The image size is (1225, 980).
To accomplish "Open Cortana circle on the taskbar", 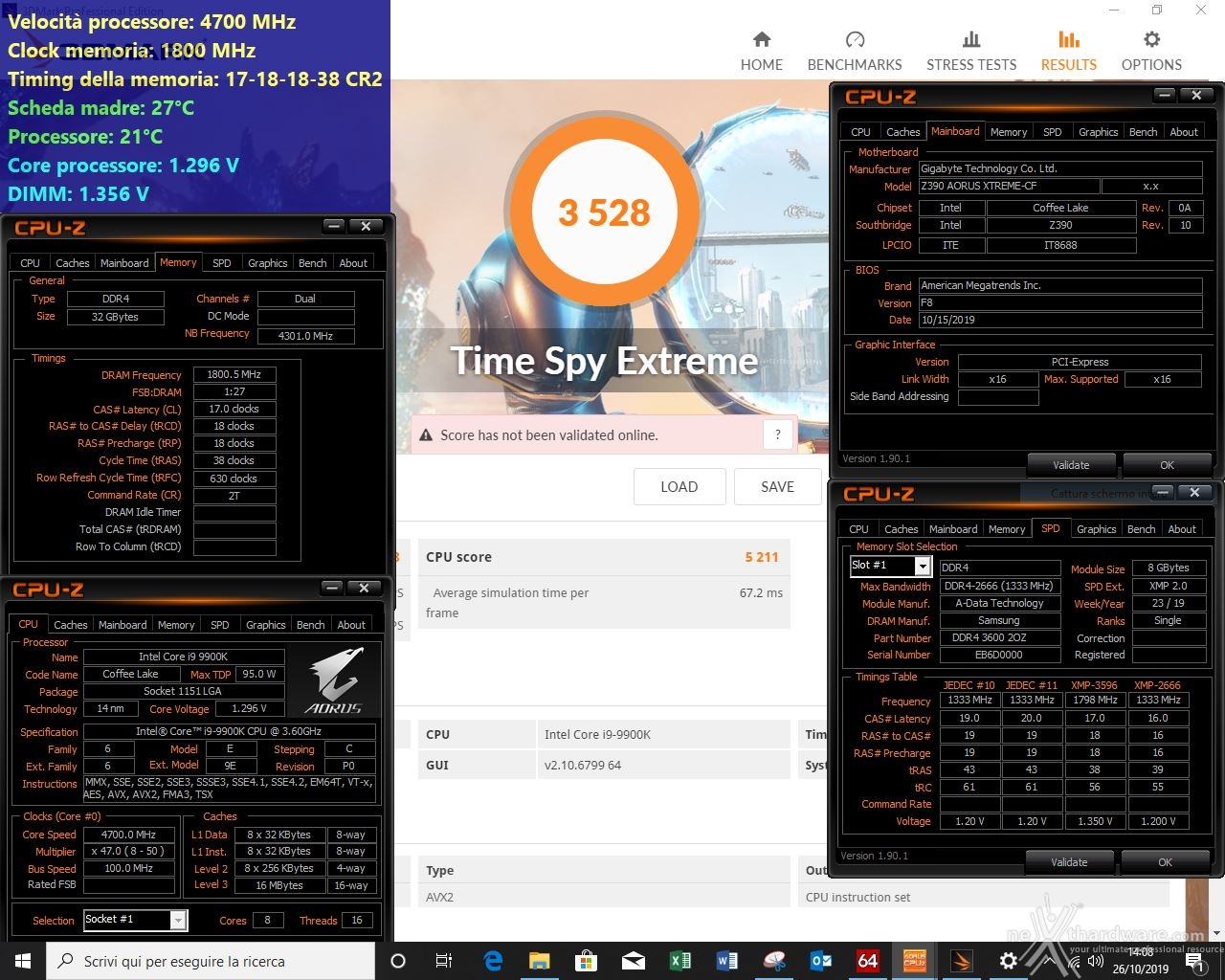I will click(398, 961).
